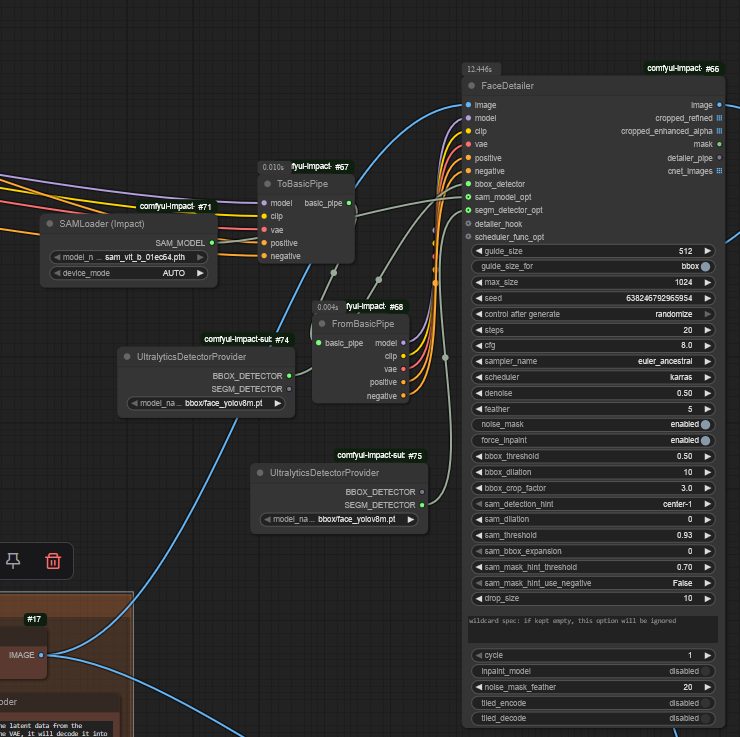Click the FaceDetailer image output connector dot
The height and width of the screenshot is (737, 740).
pos(720,105)
